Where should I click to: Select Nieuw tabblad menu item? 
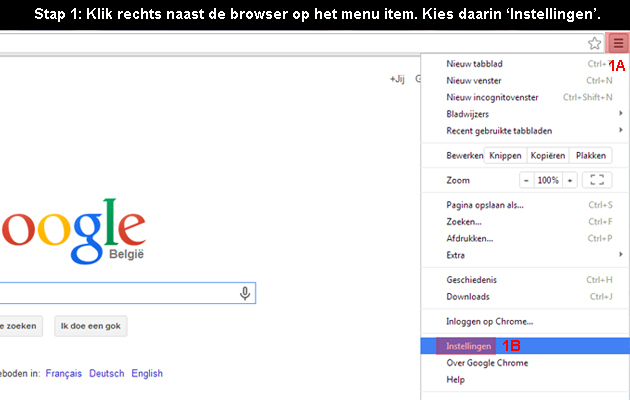coord(525,64)
